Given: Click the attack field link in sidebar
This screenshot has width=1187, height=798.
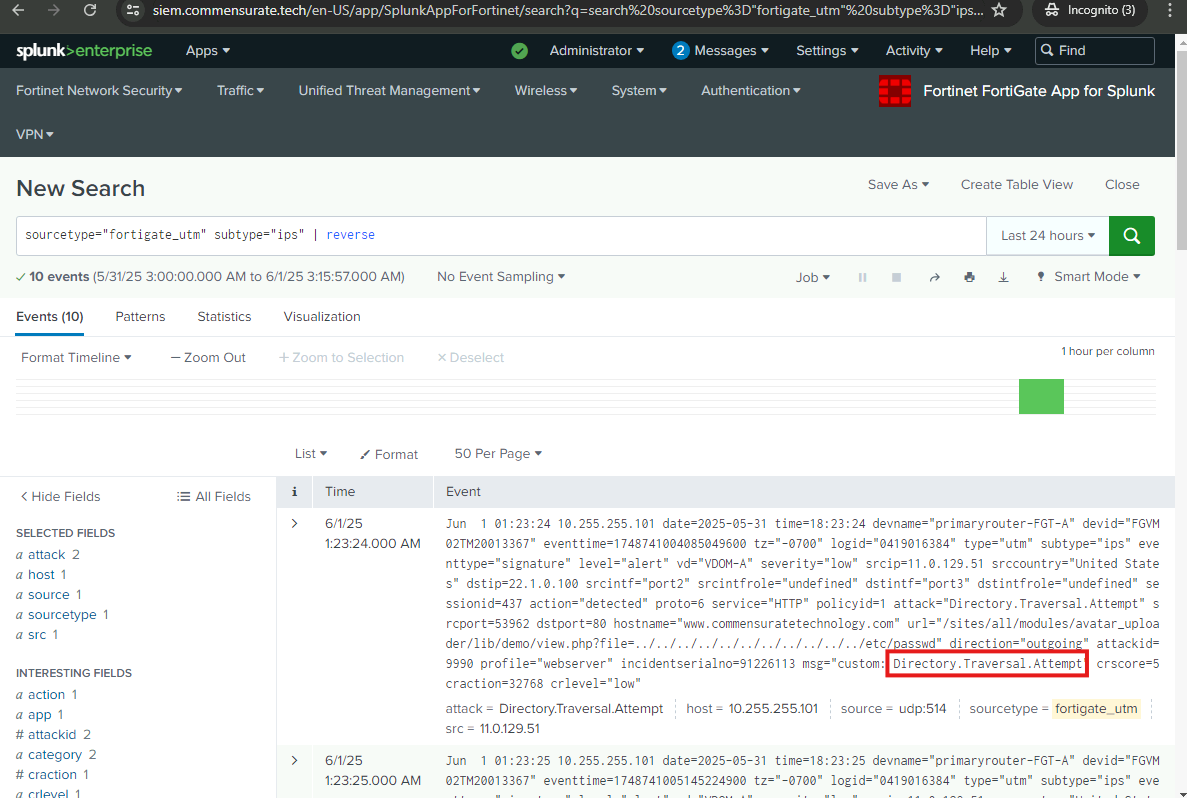Looking at the screenshot, I should [x=47, y=555].
